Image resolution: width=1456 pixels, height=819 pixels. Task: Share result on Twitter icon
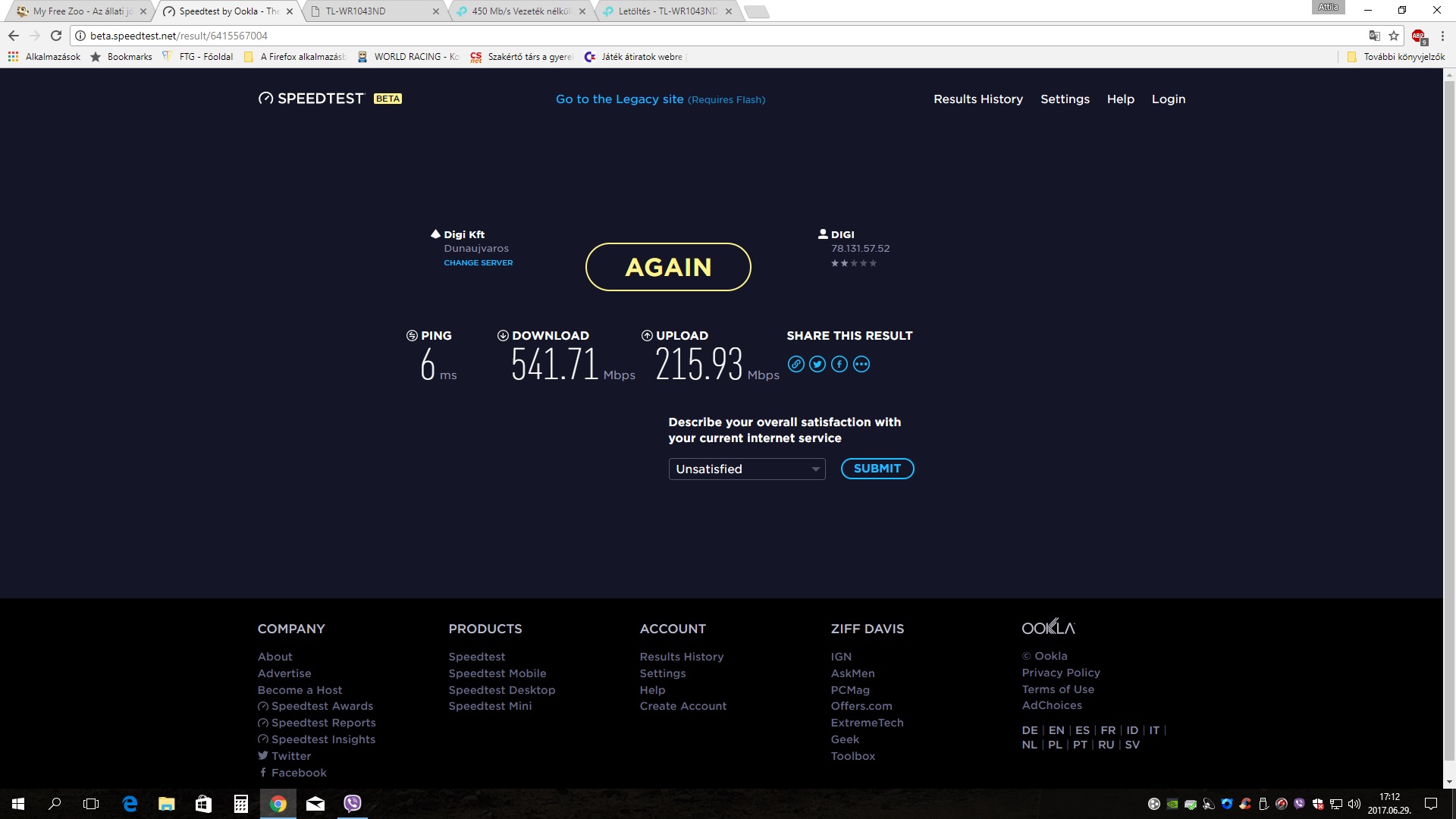click(x=817, y=364)
